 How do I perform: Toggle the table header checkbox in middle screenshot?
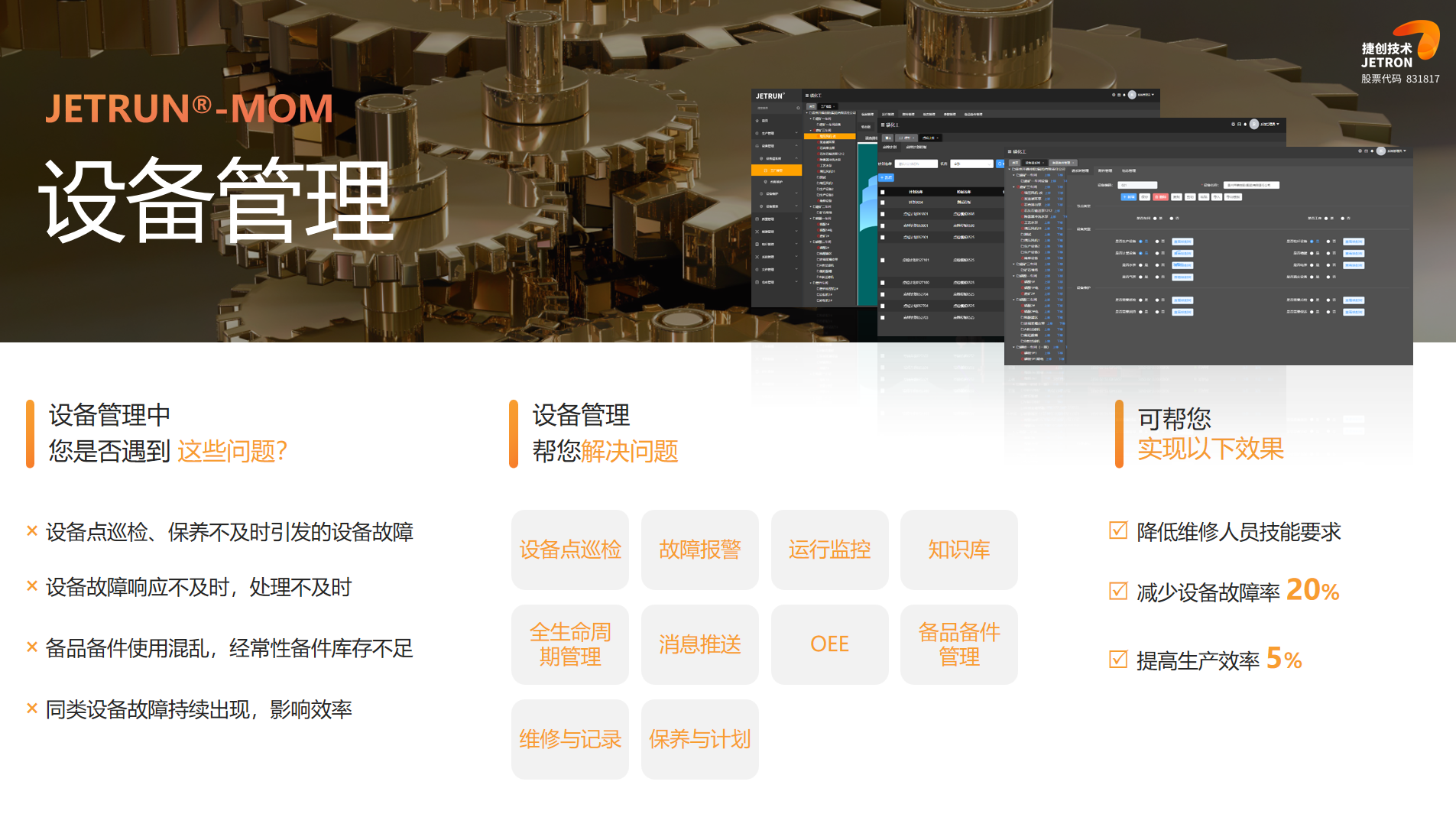[883, 192]
